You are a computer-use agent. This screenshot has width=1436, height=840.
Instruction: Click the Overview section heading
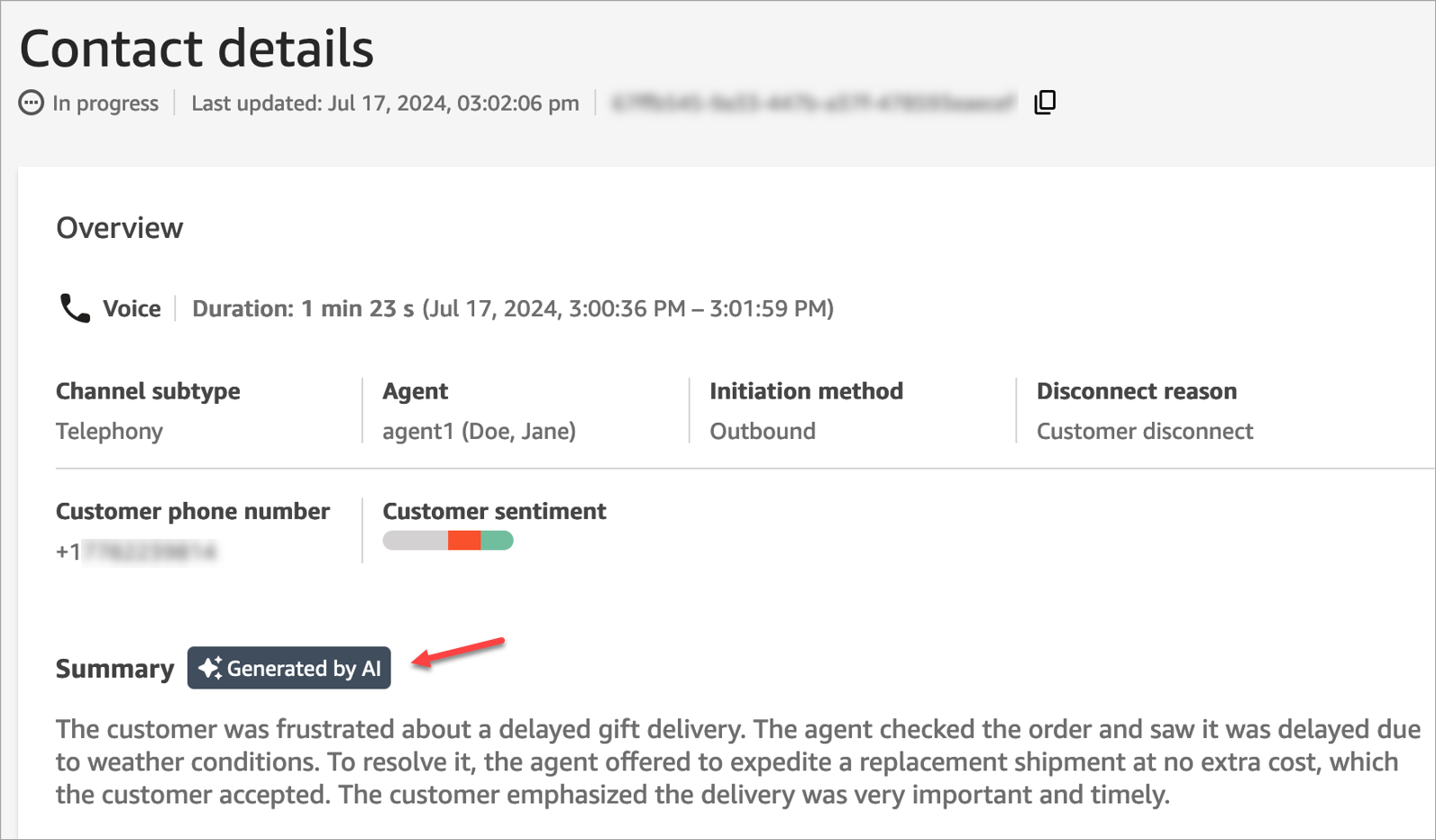(x=119, y=228)
